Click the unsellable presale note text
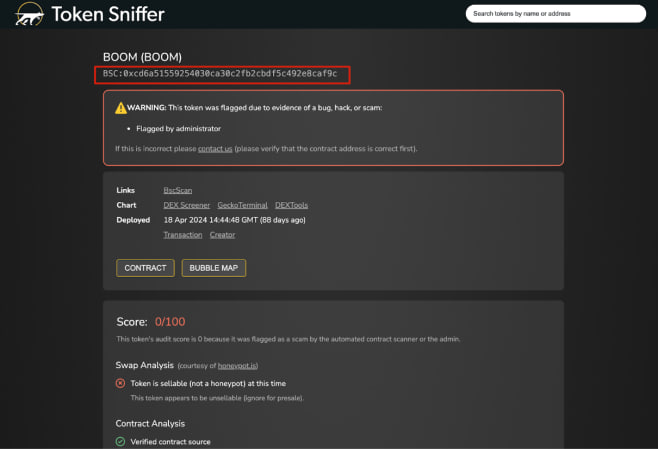The height and width of the screenshot is (449, 659). click(217, 398)
